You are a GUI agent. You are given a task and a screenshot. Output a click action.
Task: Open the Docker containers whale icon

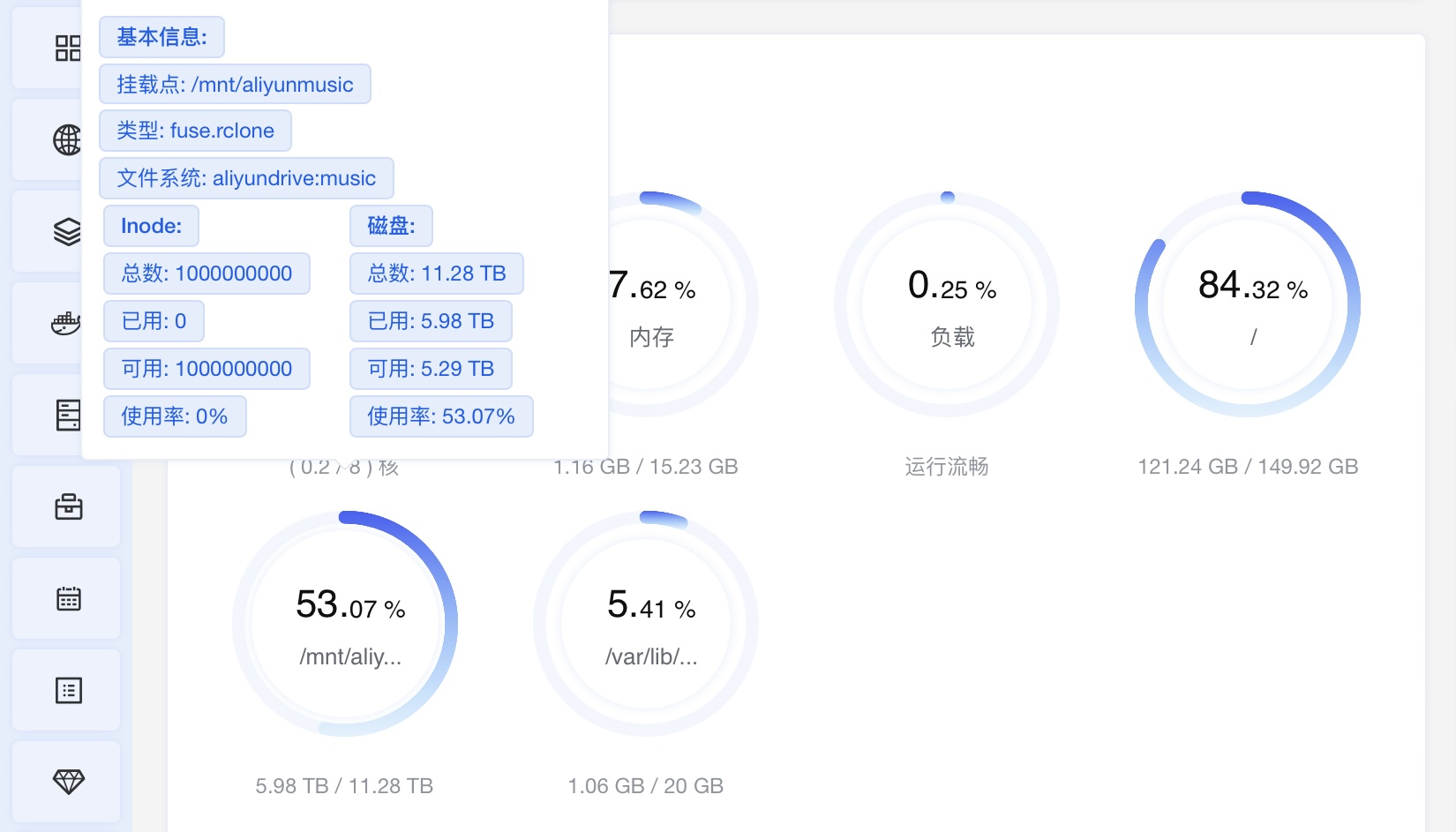tap(66, 323)
